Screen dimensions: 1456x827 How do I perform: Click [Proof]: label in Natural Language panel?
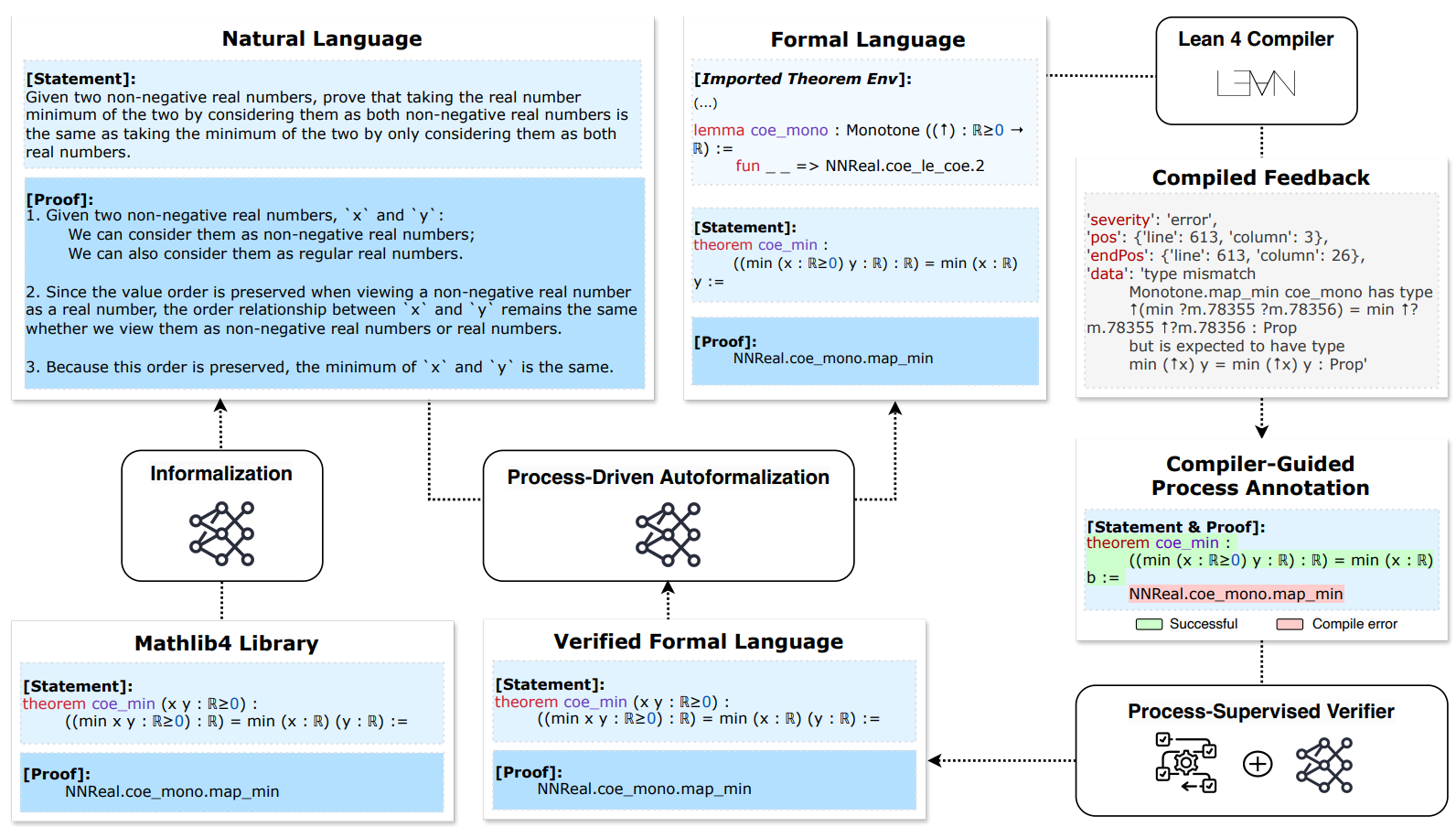click(x=59, y=199)
